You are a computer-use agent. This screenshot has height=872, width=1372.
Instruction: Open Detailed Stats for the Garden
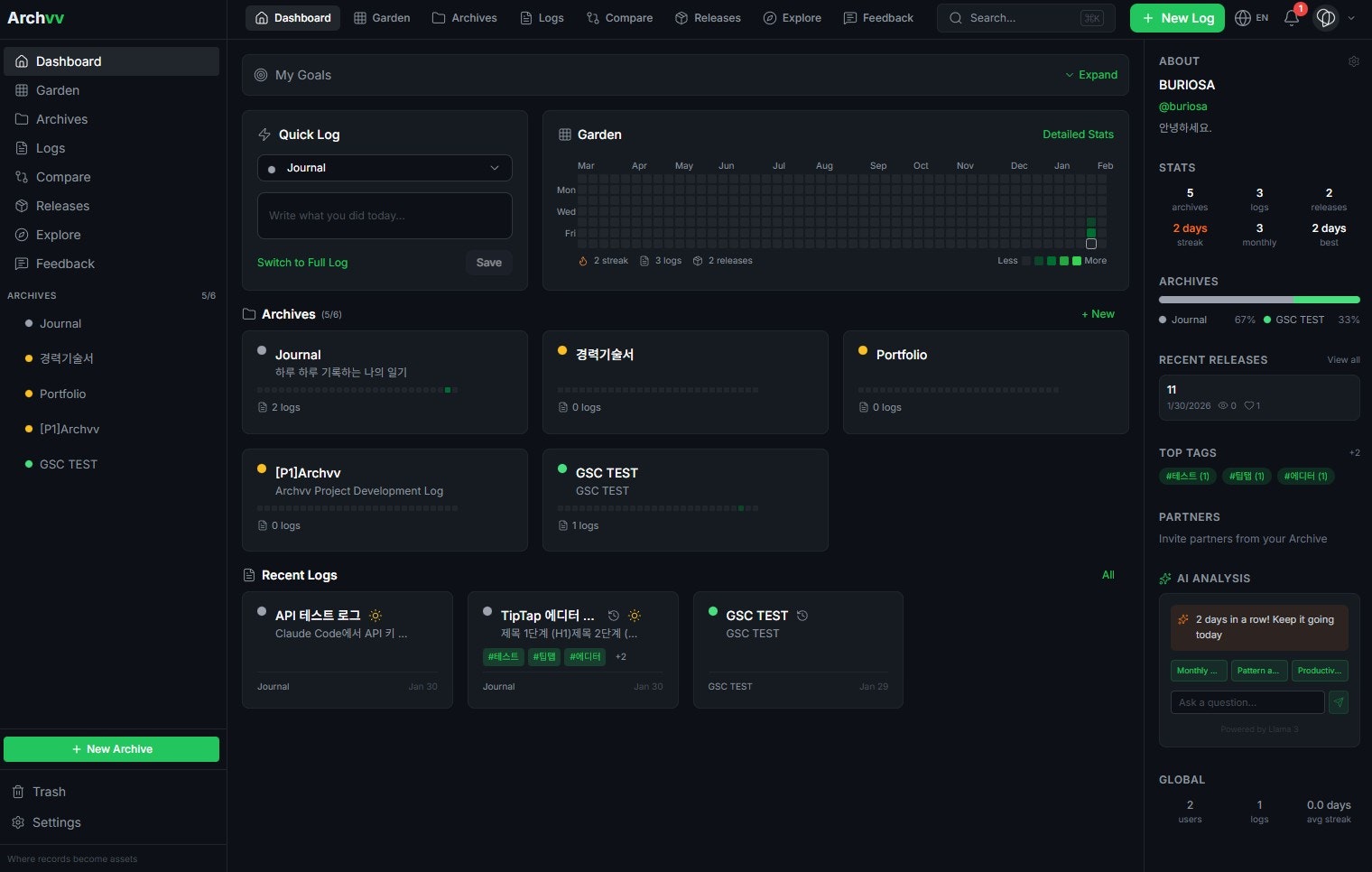pos(1078,134)
